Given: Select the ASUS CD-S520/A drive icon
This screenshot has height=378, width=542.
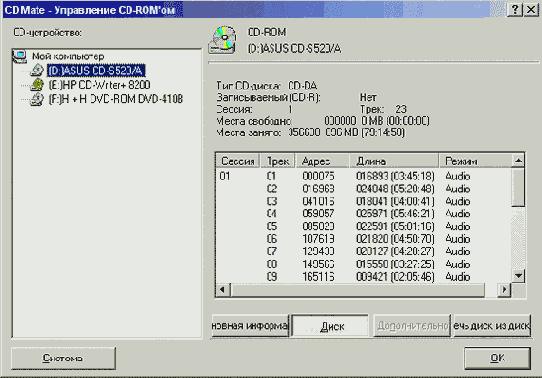Looking at the screenshot, I should (x=37, y=70).
